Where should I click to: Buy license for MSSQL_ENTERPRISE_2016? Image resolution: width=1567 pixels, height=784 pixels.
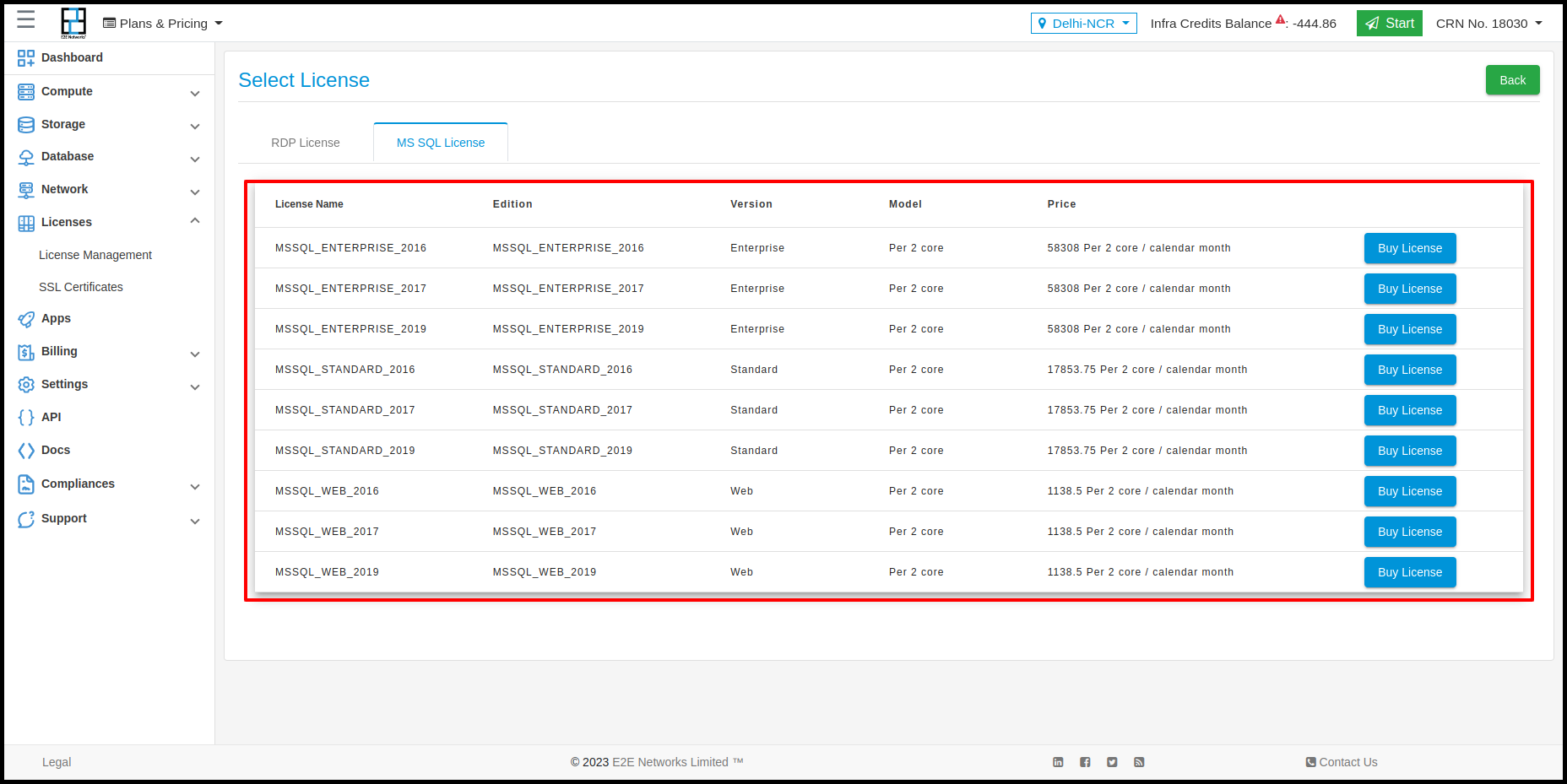click(1410, 248)
